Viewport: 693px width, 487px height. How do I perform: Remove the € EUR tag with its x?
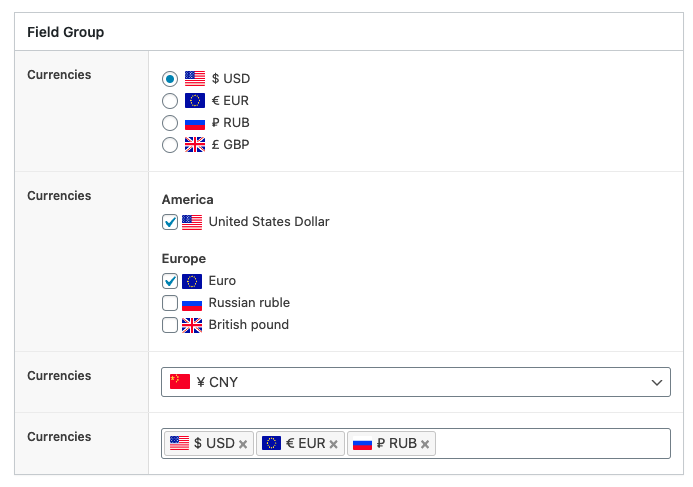tap(334, 444)
